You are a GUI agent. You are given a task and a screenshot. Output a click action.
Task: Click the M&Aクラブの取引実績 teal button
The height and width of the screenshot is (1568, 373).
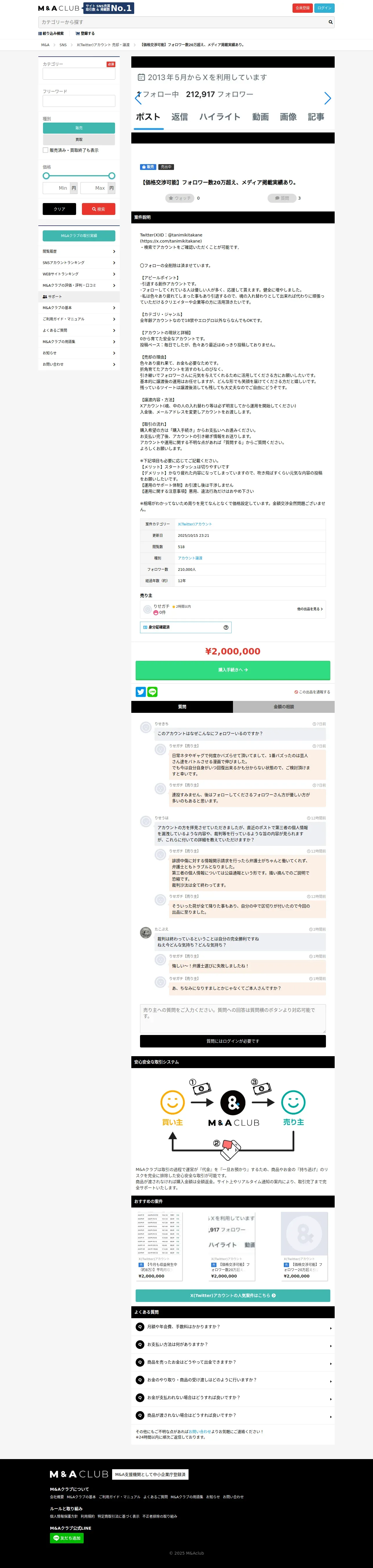pos(78,236)
